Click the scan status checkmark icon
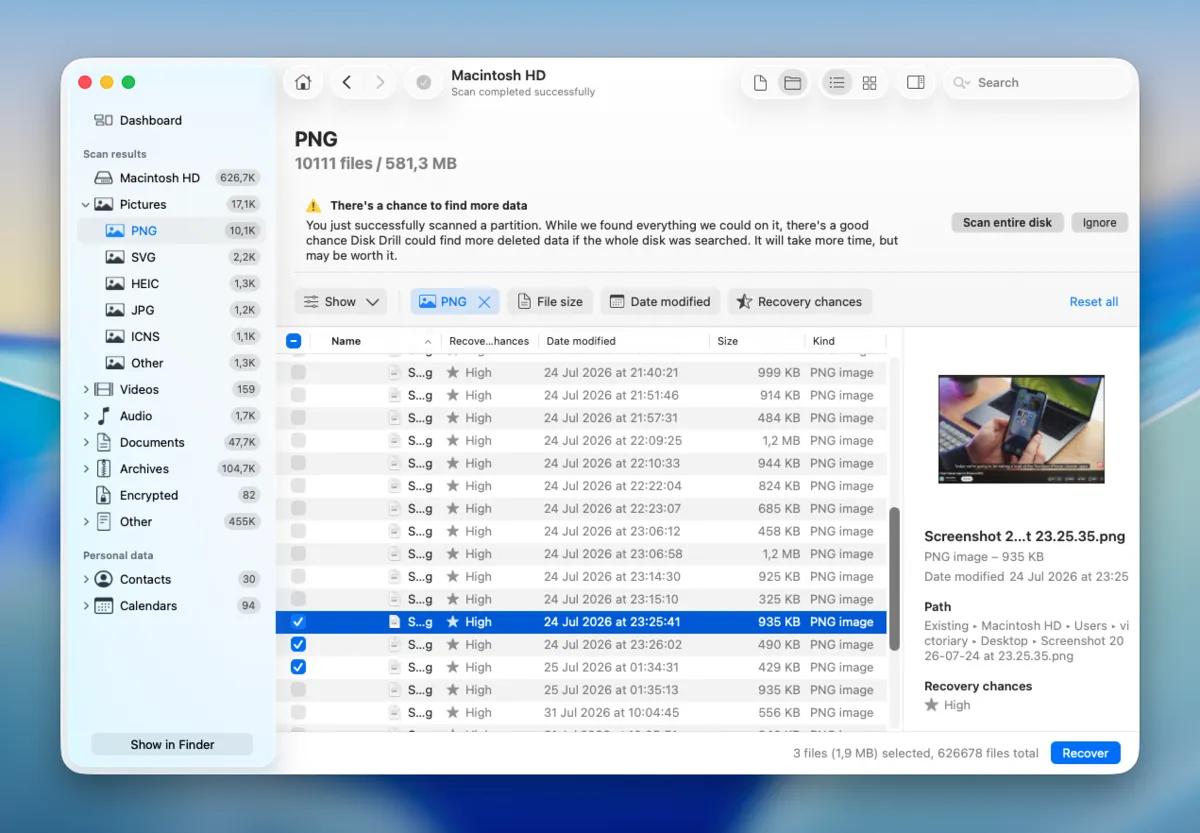Viewport: 1200px width, 833px height. coord(424,83)
